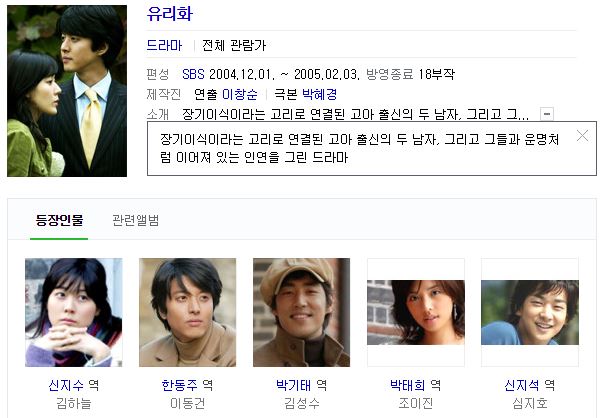Image resolution: width=606 pixels, height=418 pixels.
Task: Open 김하늘 cast photo thumbnail
Action: [73, 312]
